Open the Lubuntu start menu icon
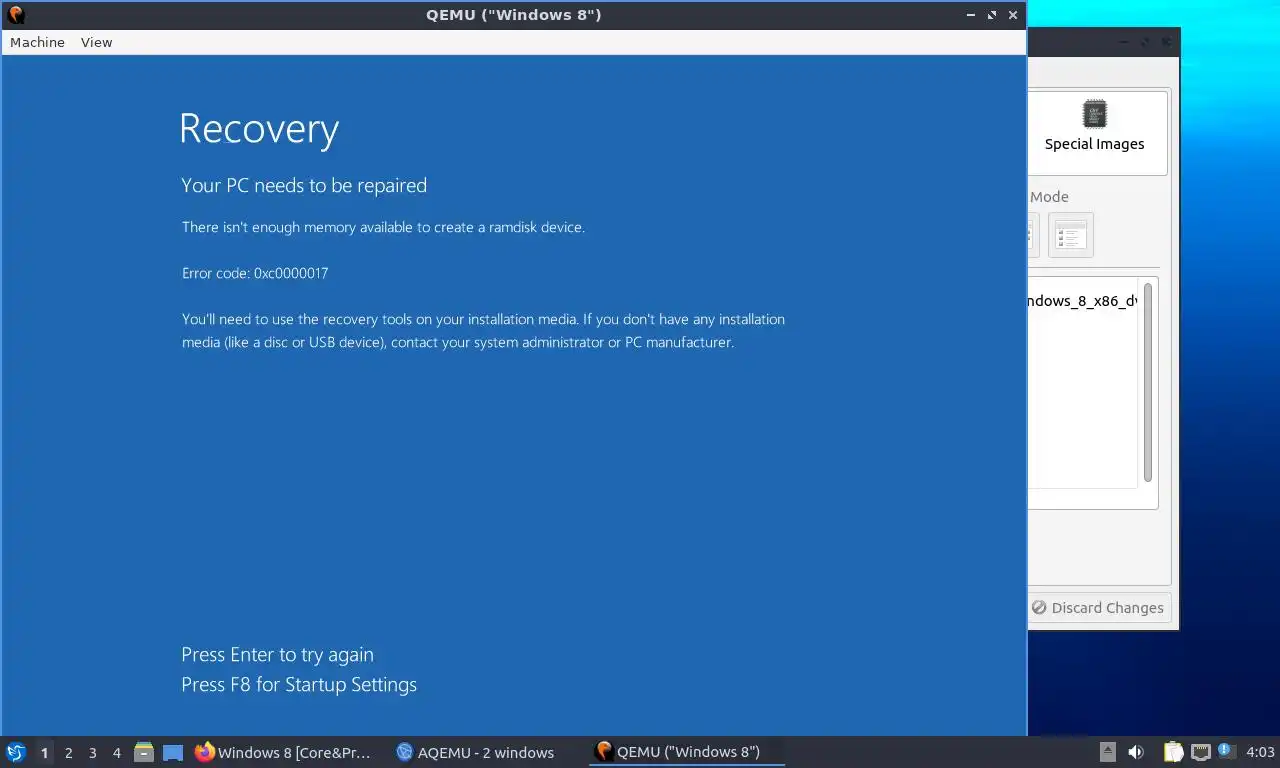 click(x=15, y=752)
